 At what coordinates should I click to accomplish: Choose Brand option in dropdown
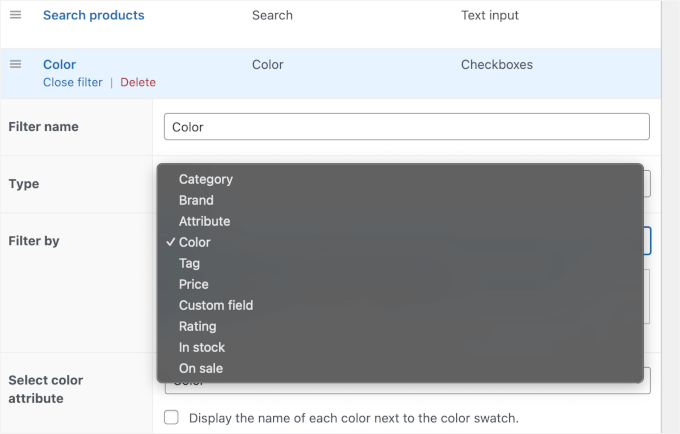(196, 200)
